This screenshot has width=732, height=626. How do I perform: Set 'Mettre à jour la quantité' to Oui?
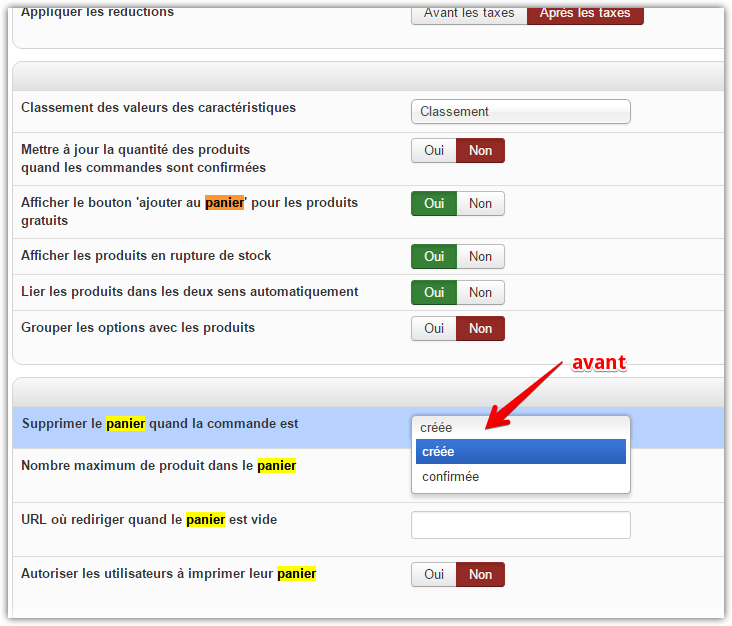[434, 151]
